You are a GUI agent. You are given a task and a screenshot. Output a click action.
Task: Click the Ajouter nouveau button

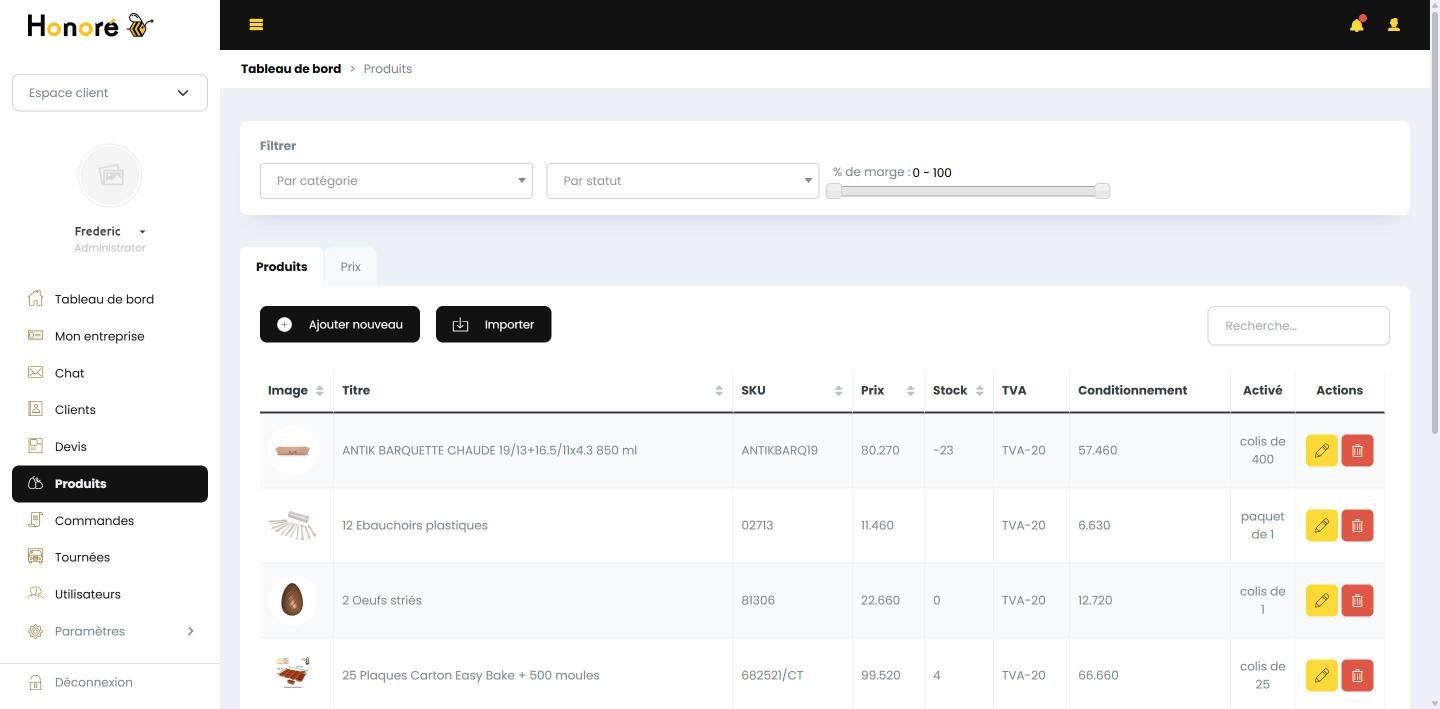click(340, 324)
